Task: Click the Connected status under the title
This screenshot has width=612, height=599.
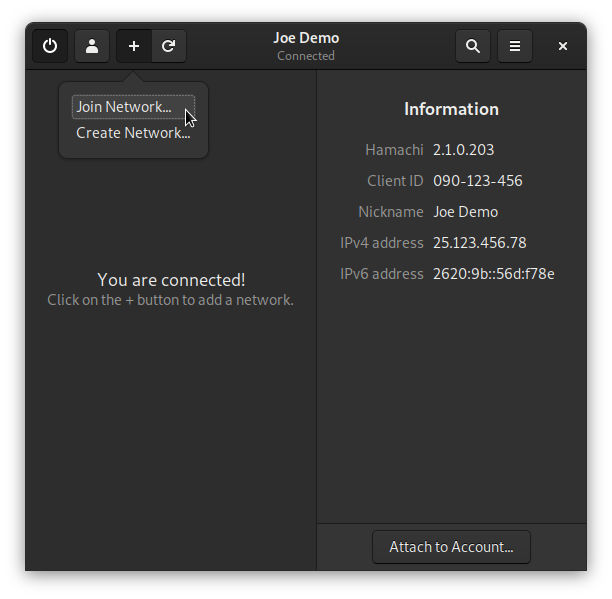Action: pyautogui.click(x=306, y=56)
